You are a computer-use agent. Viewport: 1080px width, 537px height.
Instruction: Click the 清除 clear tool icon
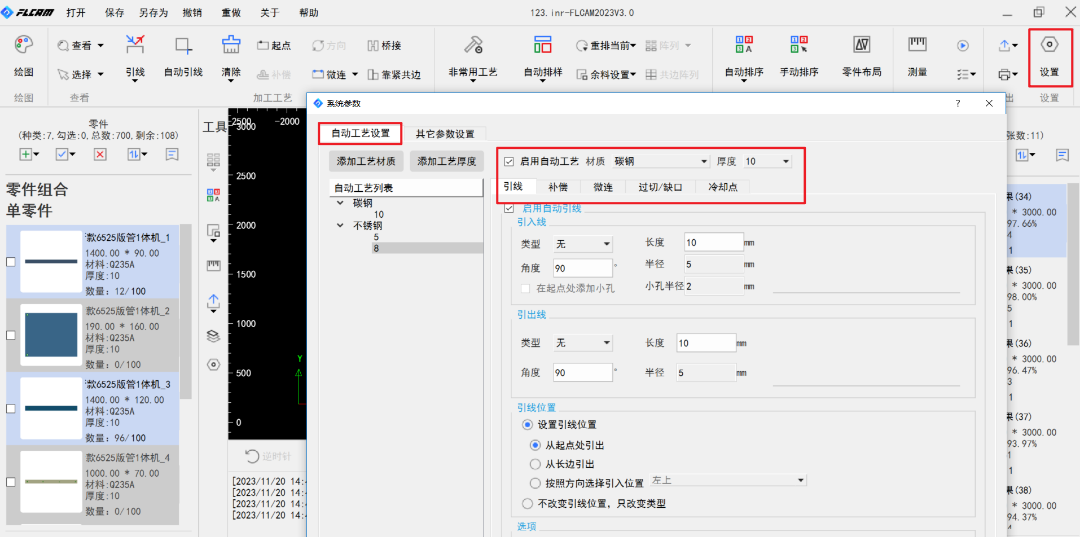coord(231,45)
